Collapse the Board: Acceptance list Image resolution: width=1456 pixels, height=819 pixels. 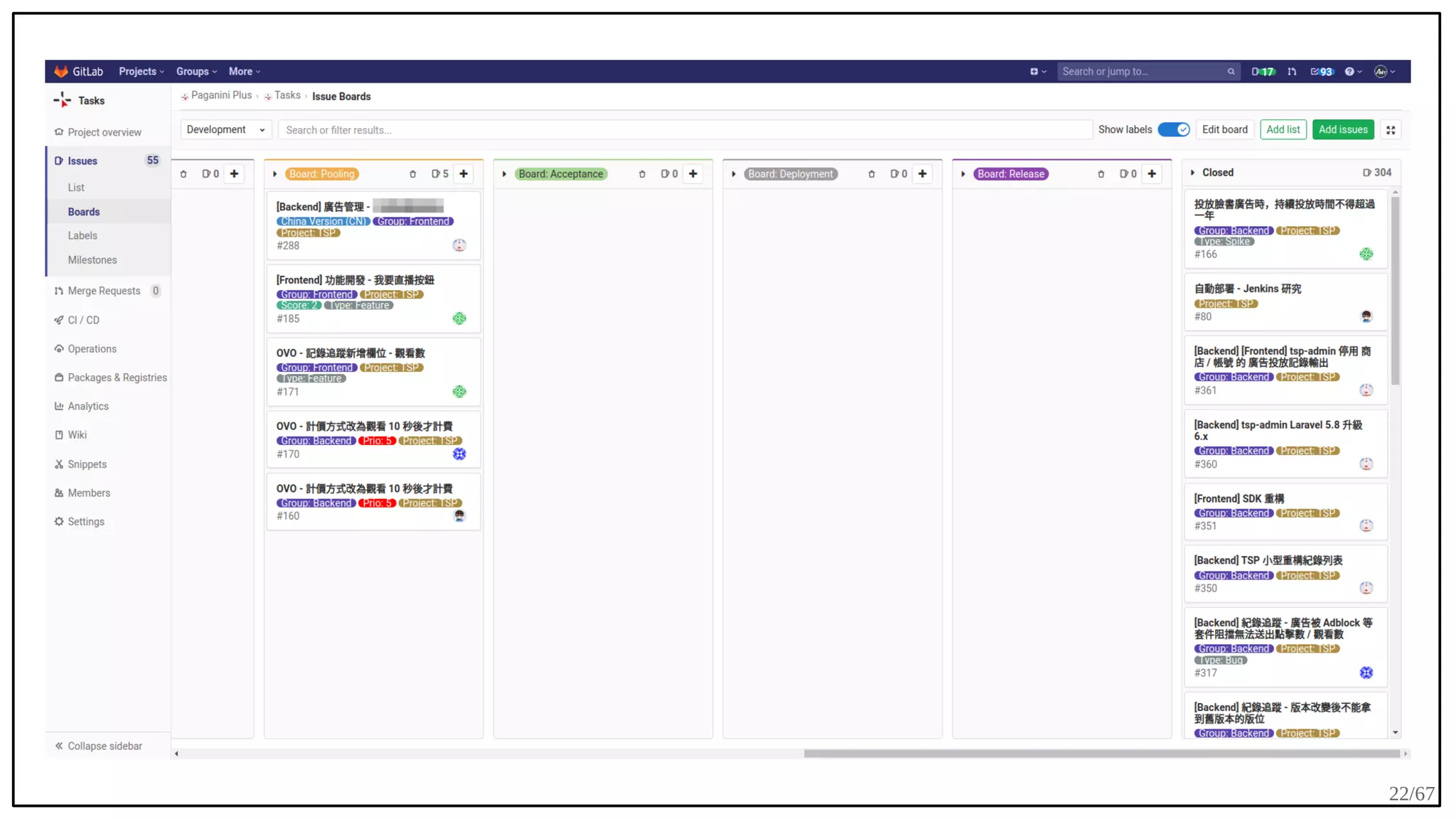(504, 174)
